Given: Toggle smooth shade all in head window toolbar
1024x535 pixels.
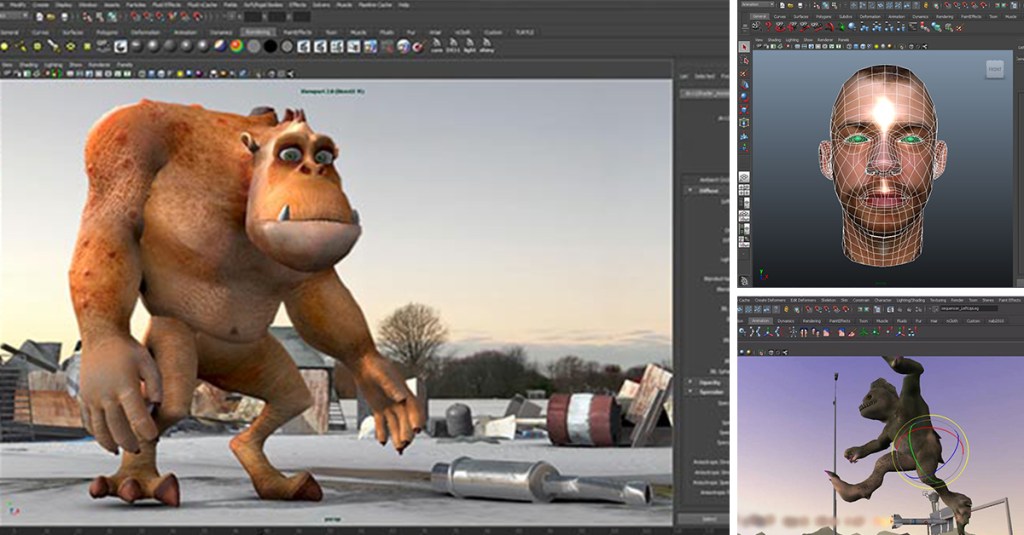Looking at the screenshot, I should (856, 46).
